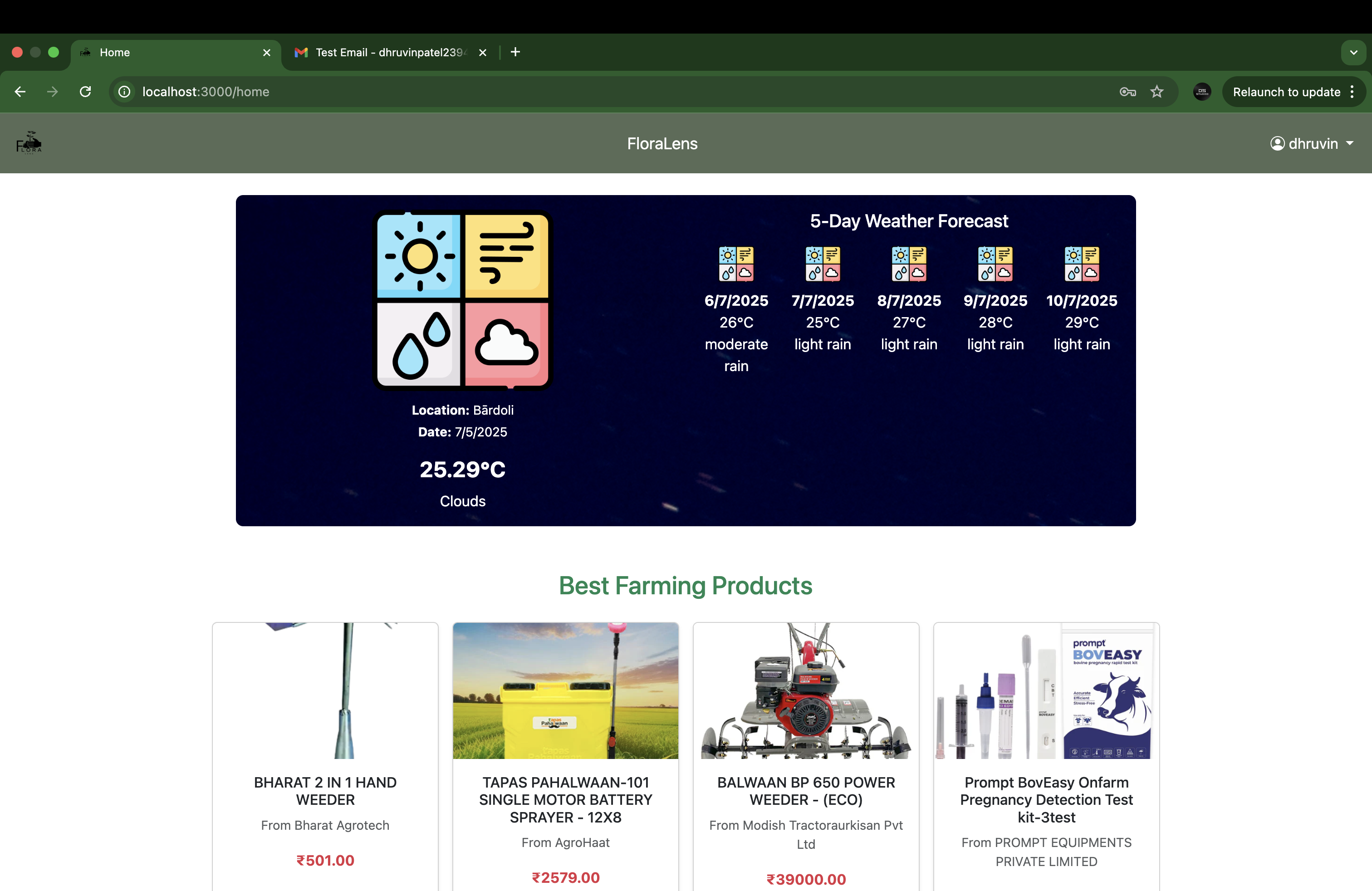Go back using the browser back arrow
Viewport: 1372px width, 891px height.
(20, 92)
